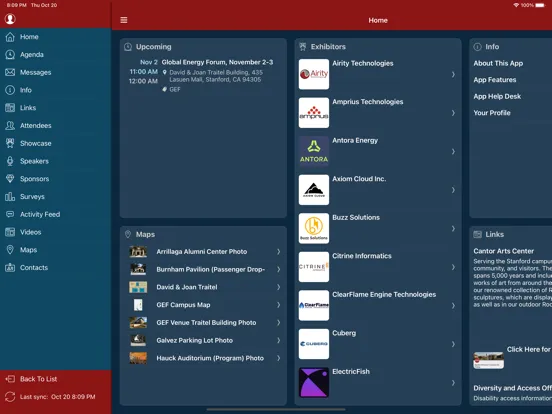Expand Citrine Informatics exhibitor chevron
Viewport: 552px width, 414px height.
pyautogui.click(x=453, y=267)
